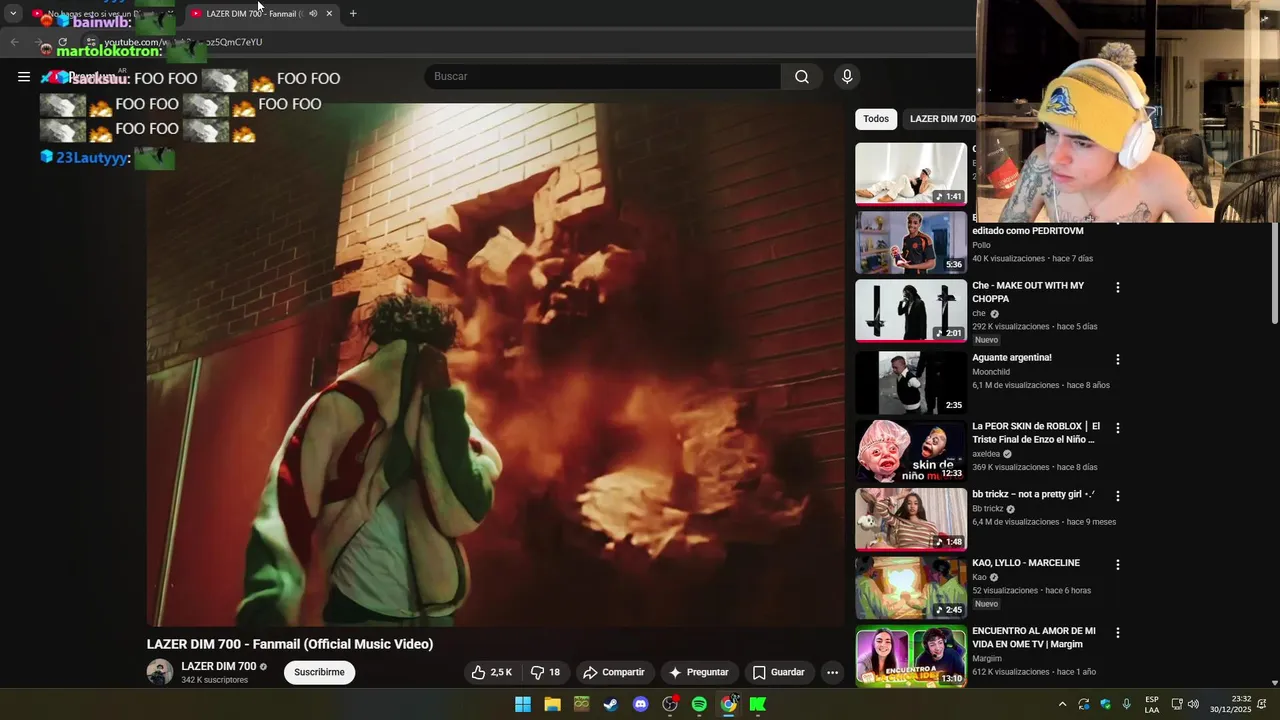Open the Aguante argentina! thumbnail
The image size is (1280, 720).
pyautogui.click(x=911, y=382)
